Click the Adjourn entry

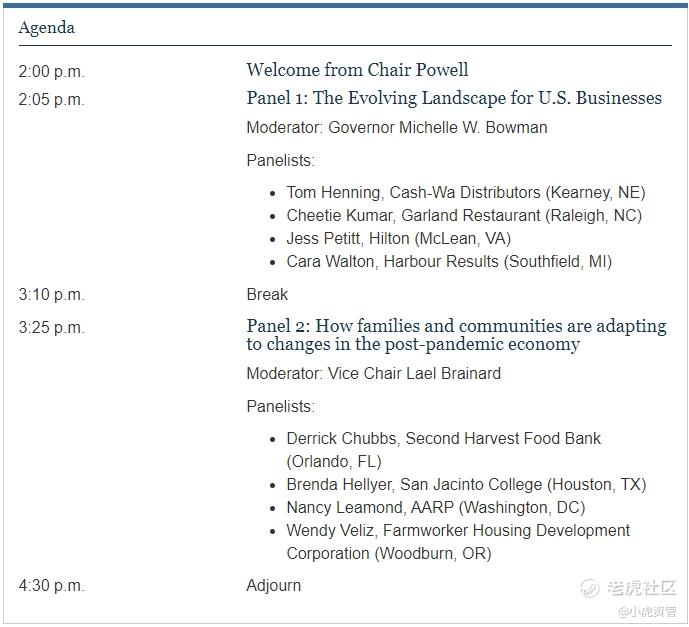274,586
